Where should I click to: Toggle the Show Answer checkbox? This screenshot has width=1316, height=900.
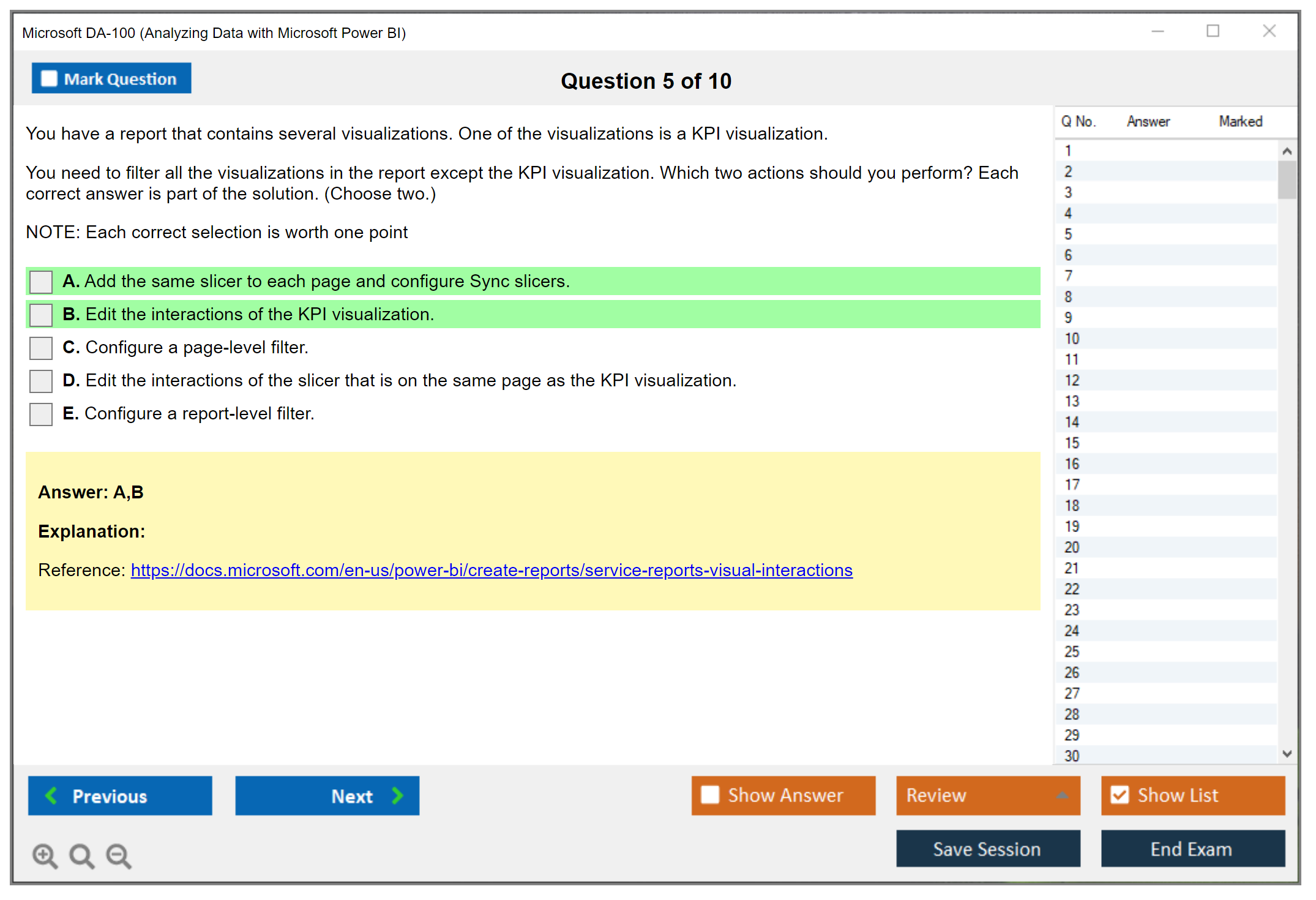[710, 795]
